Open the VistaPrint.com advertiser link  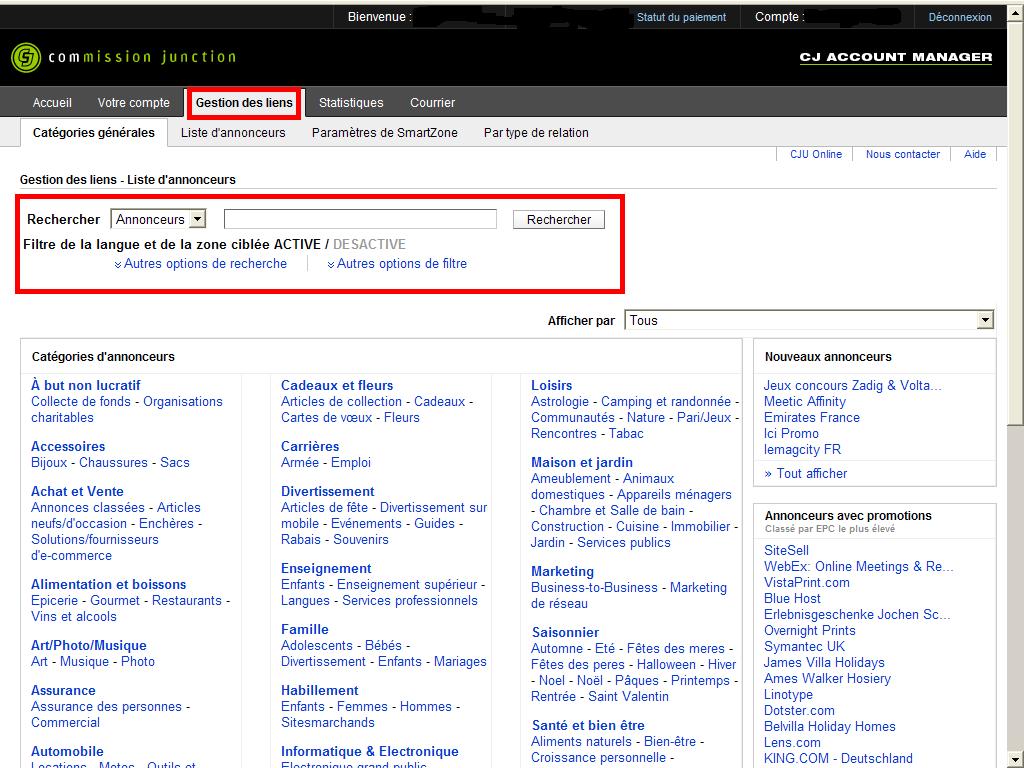(x=807, y=583)
